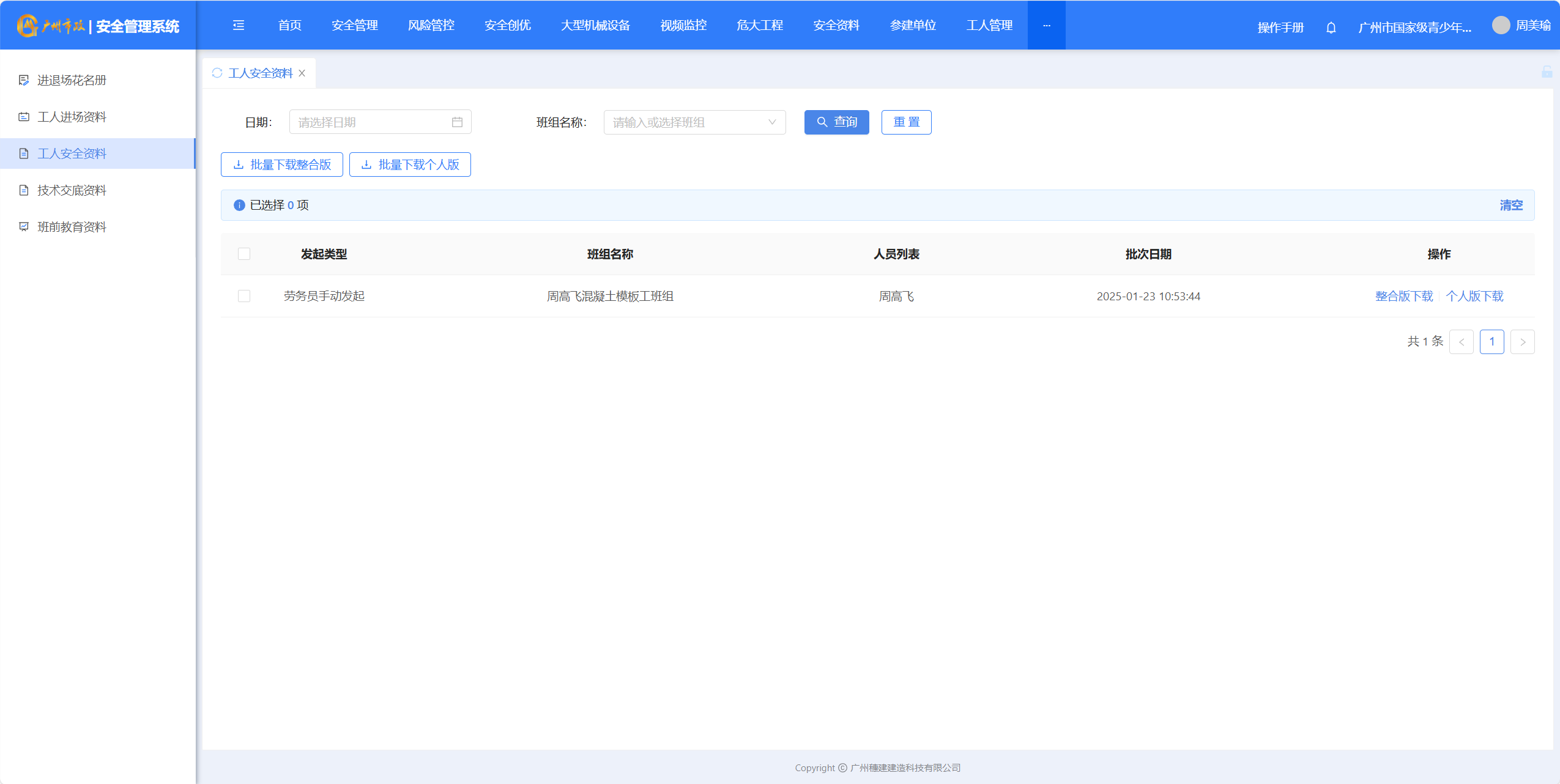Check the 劳务员手动发起 row checkbox
The width and height of the screenshot is (1560, 784).
click(244, 296)
